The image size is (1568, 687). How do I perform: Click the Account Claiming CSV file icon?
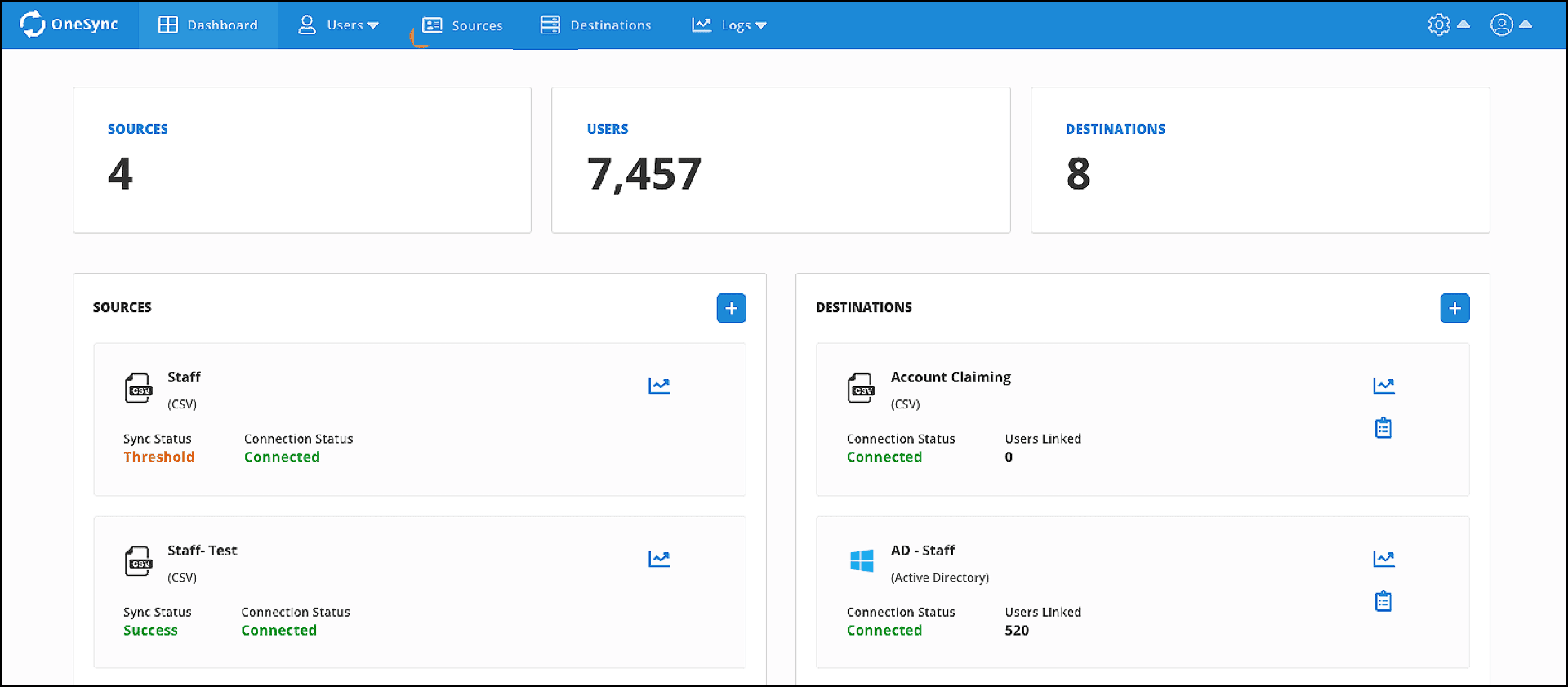pyautogui.click(x=862, y=388)
